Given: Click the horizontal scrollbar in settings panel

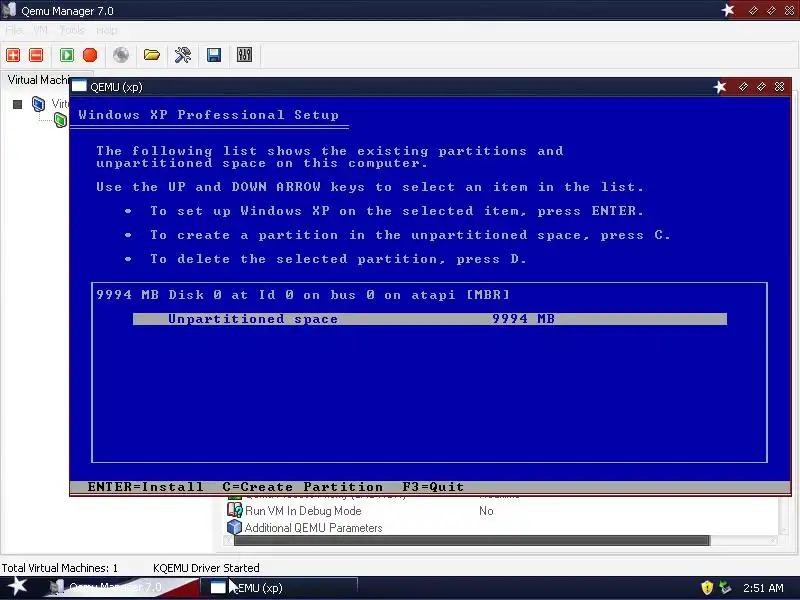Looking at the screenshot, I should (x=472, y=540).
